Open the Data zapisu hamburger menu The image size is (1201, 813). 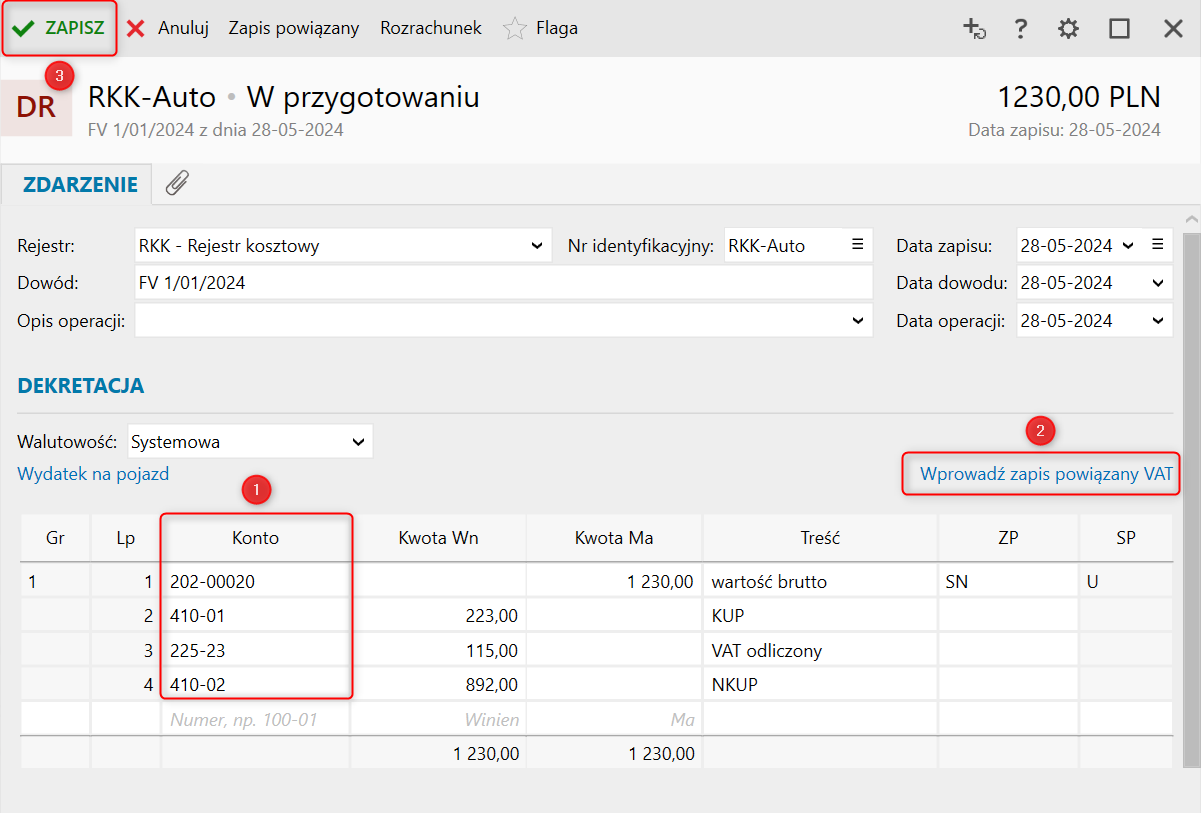click(x=1157, y=245)
